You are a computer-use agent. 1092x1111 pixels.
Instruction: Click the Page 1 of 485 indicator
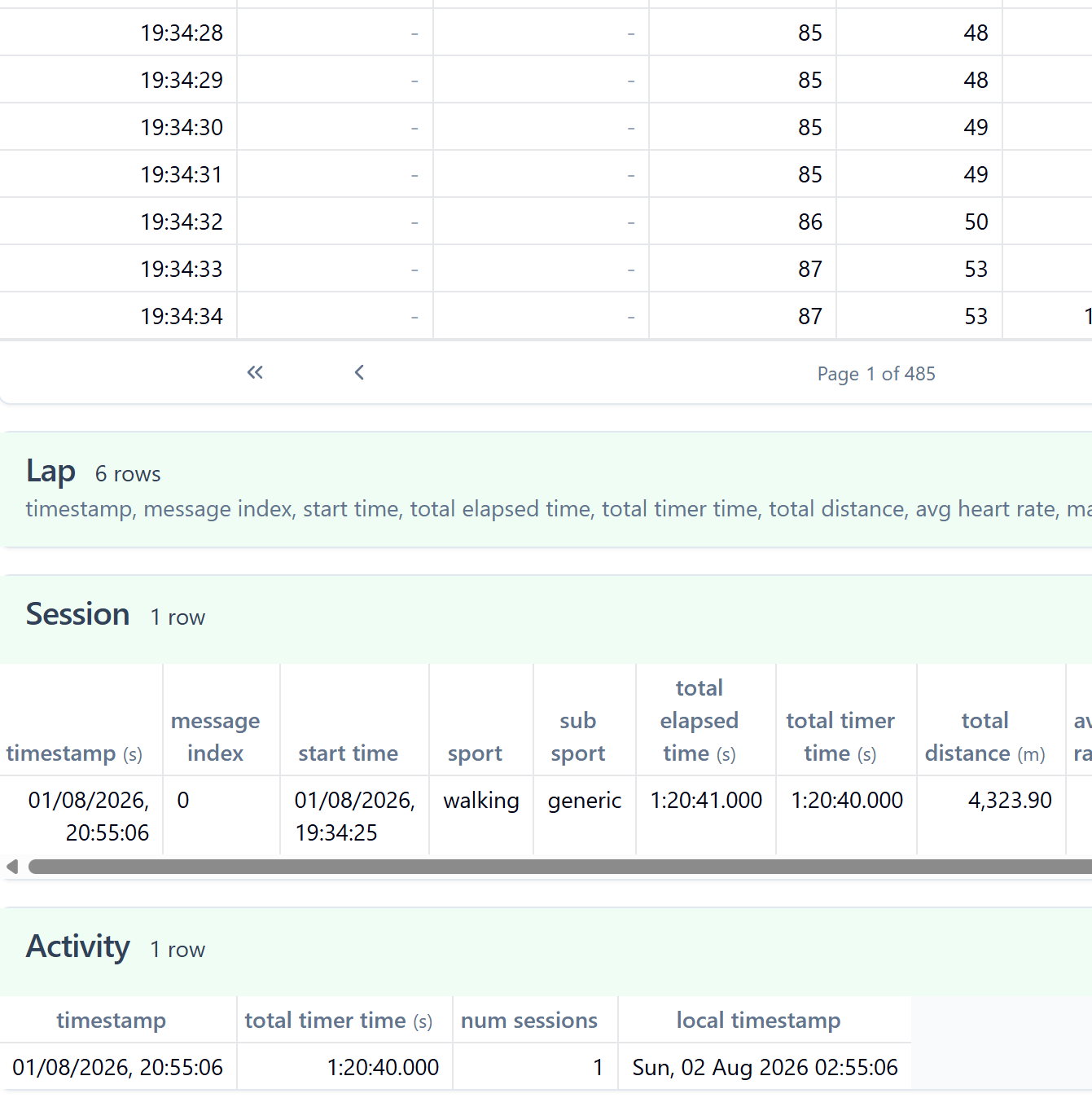click(876, 374)
